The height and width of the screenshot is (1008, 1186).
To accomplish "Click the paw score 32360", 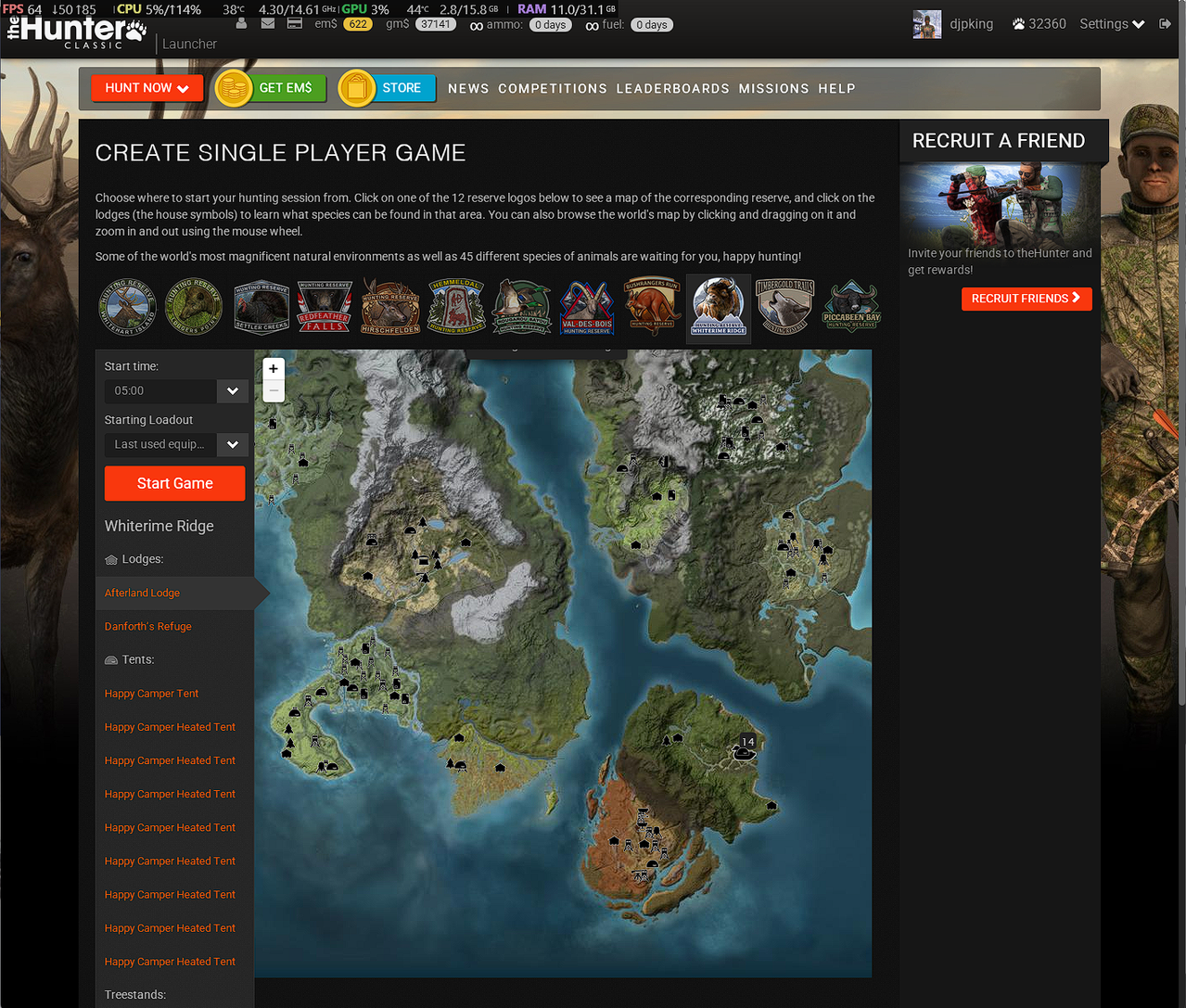I will coord(1039,24).
